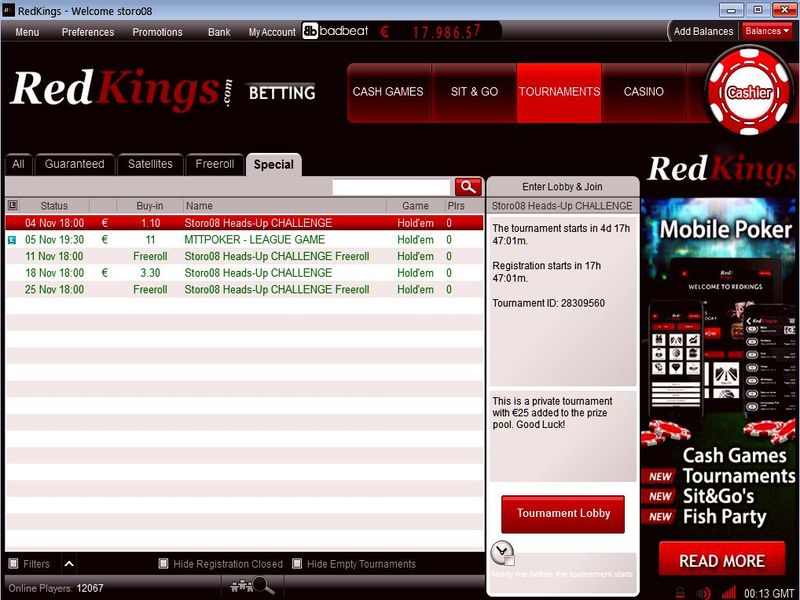800x600 pixels.
Task: Go to Sit & Go section
Action: click(x=474, y=92)
